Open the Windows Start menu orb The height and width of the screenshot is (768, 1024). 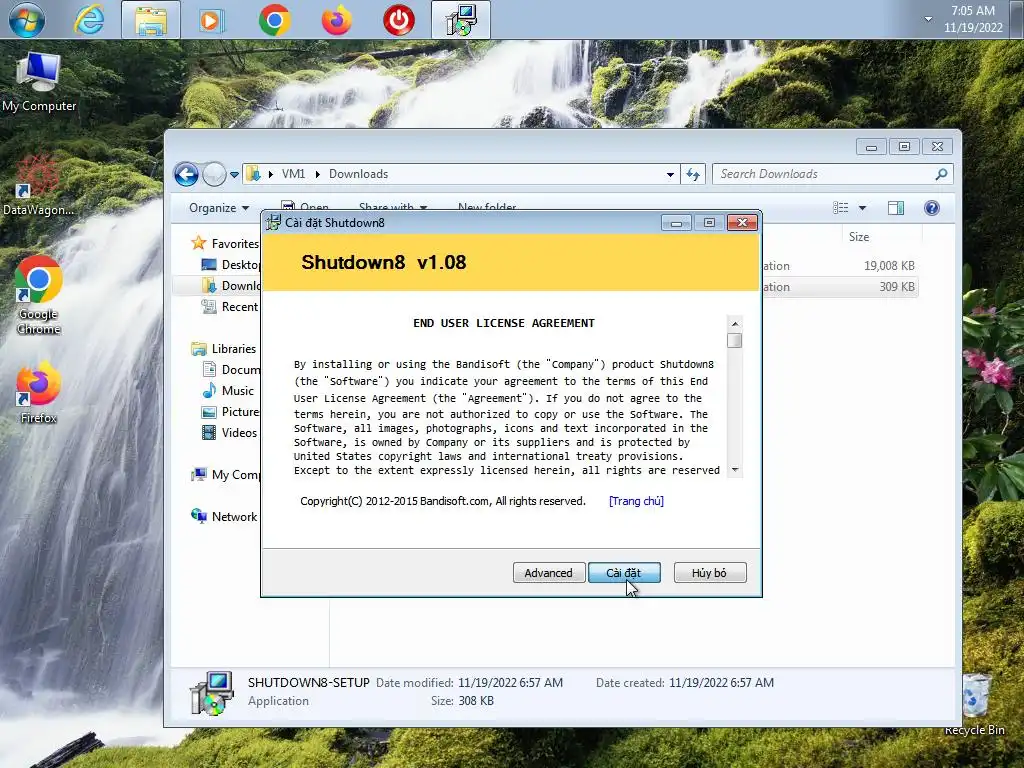coord(27,19)
